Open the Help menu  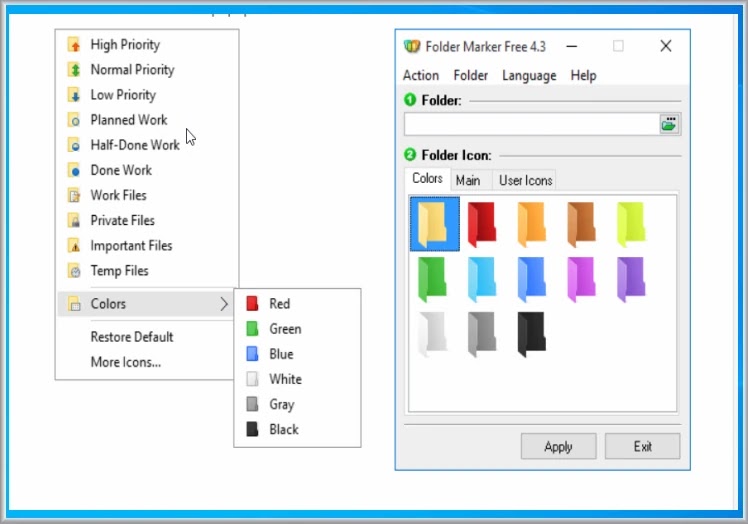point(583,75)
